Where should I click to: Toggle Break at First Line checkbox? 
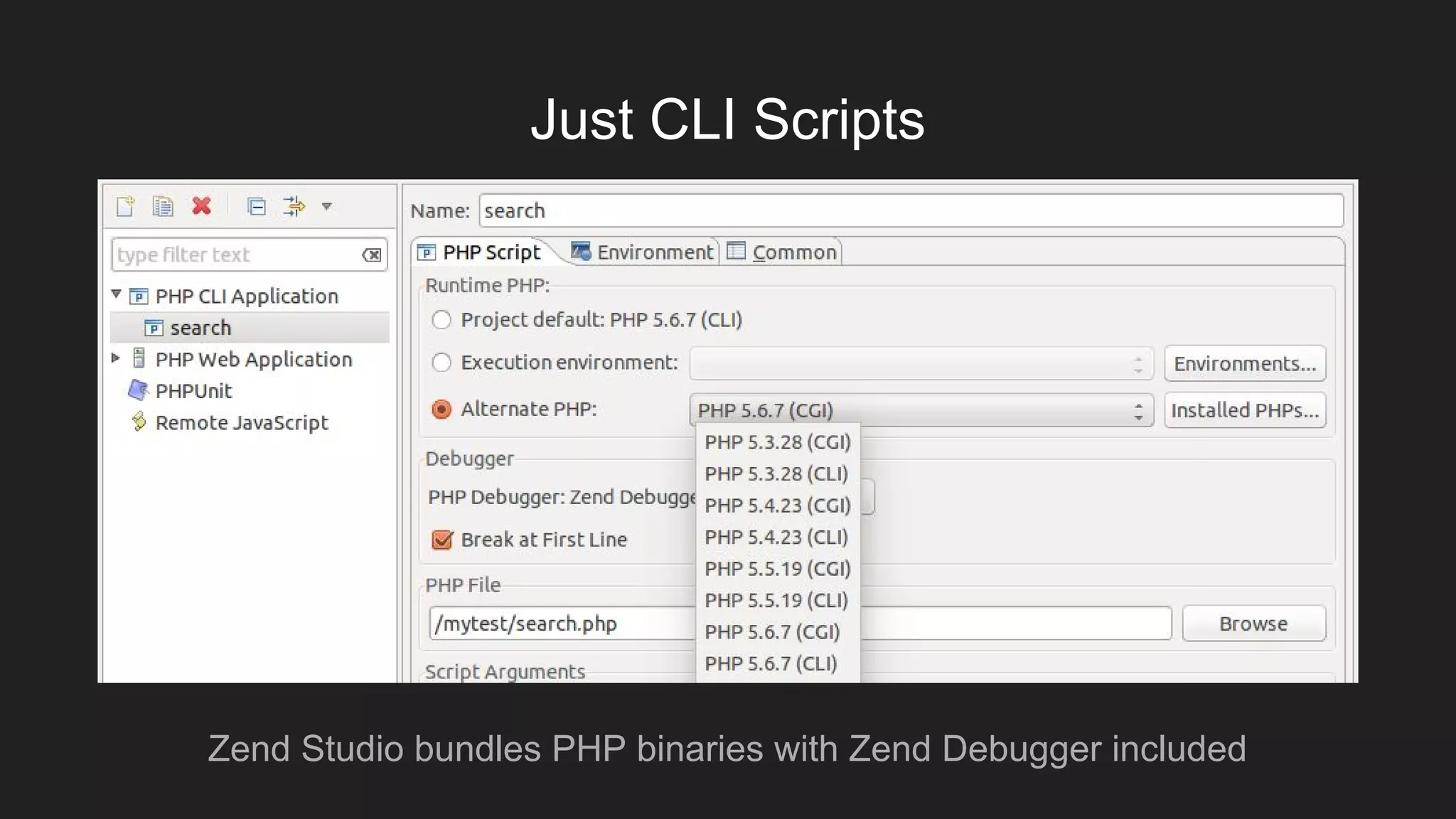click(x=442, y=540)
